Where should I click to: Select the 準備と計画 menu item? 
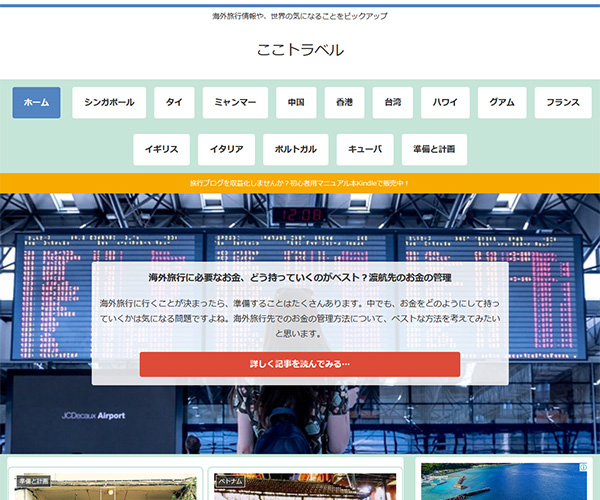434,150
